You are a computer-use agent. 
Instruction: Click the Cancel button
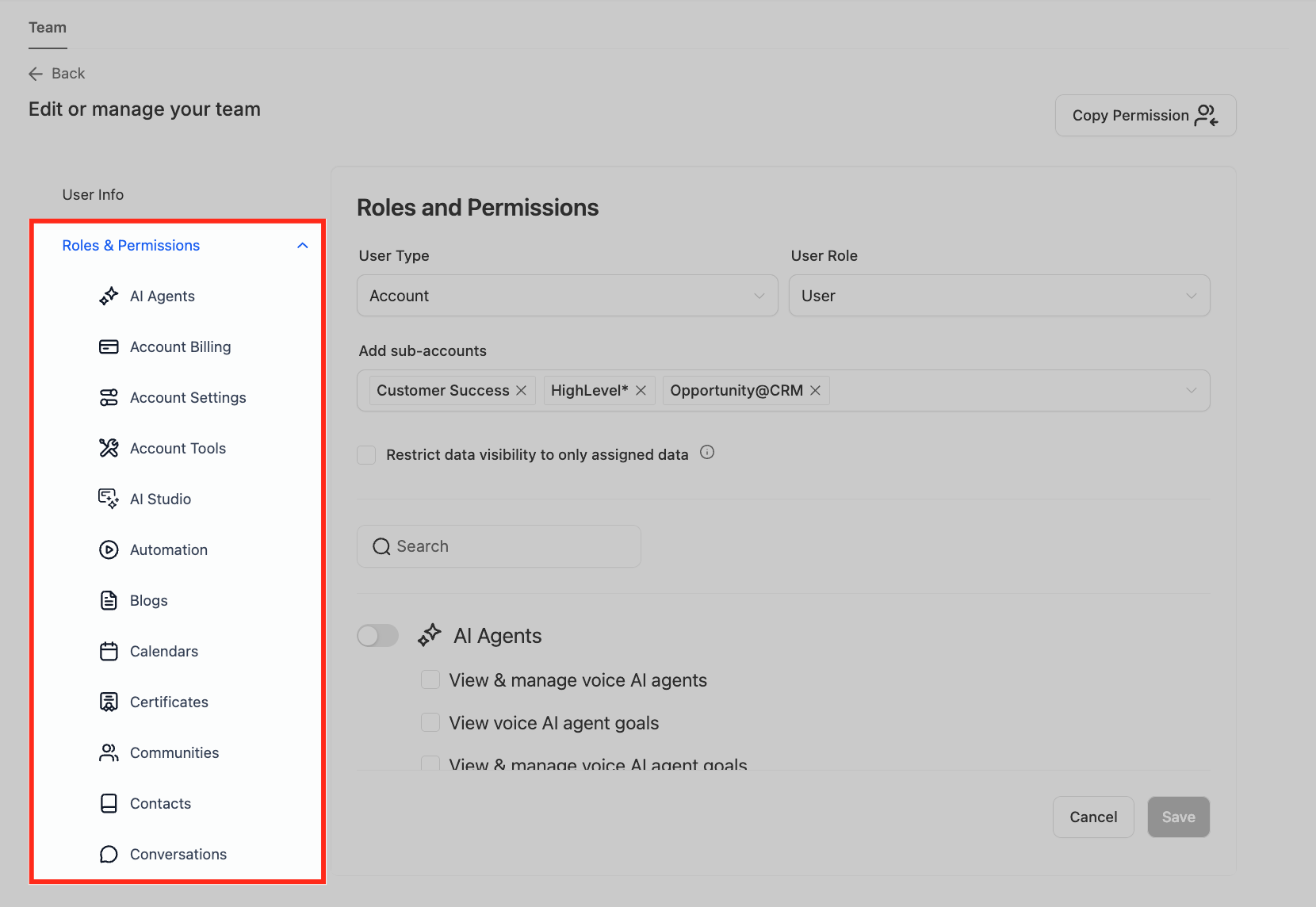tap(1093, 817)
